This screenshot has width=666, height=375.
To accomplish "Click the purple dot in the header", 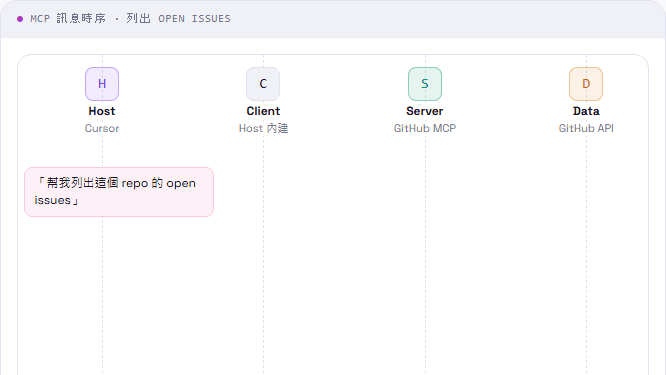I will click(20, 19).
